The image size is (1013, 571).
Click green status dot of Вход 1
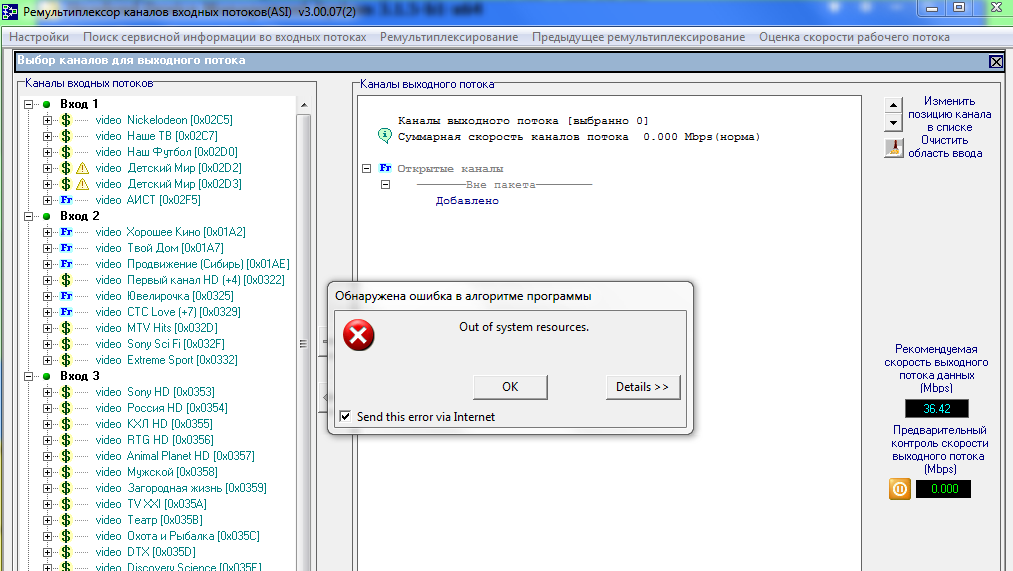pos(47,104)
